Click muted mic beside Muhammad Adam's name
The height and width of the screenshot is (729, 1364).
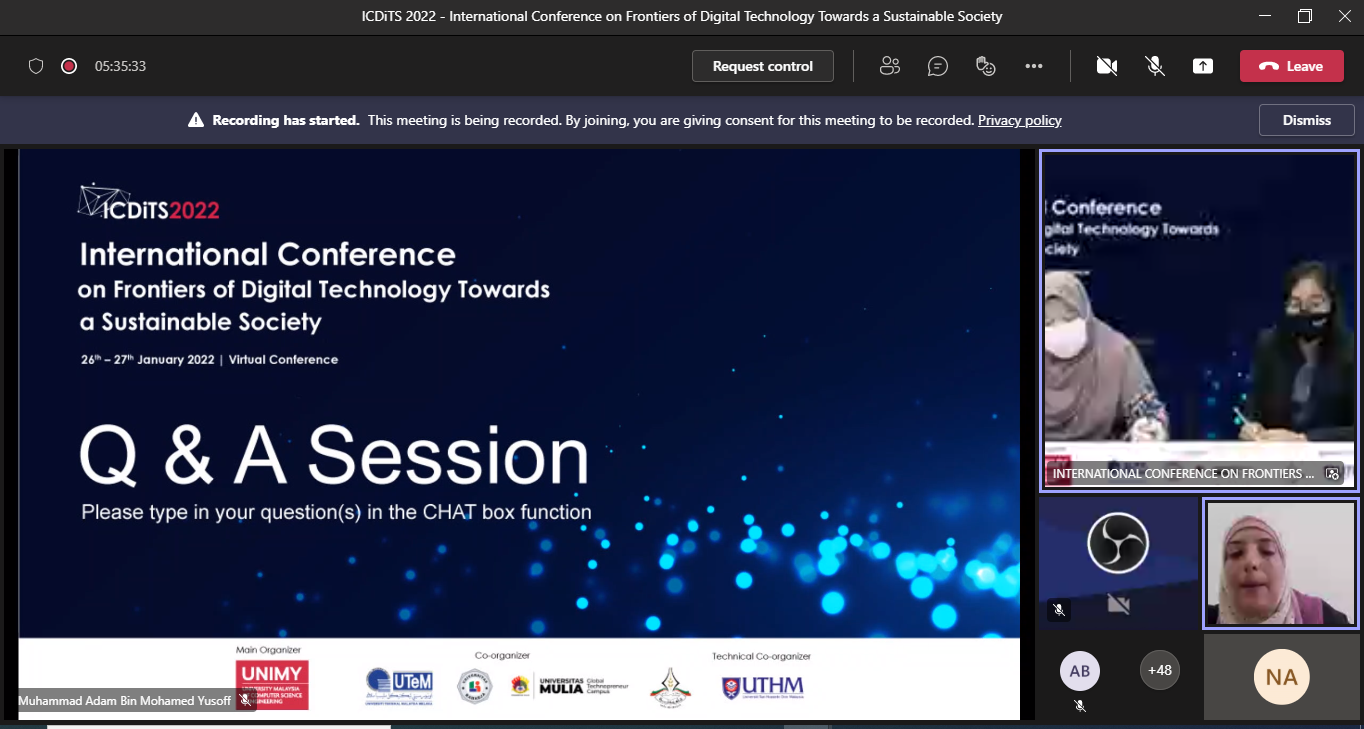[x=245, y=701]
